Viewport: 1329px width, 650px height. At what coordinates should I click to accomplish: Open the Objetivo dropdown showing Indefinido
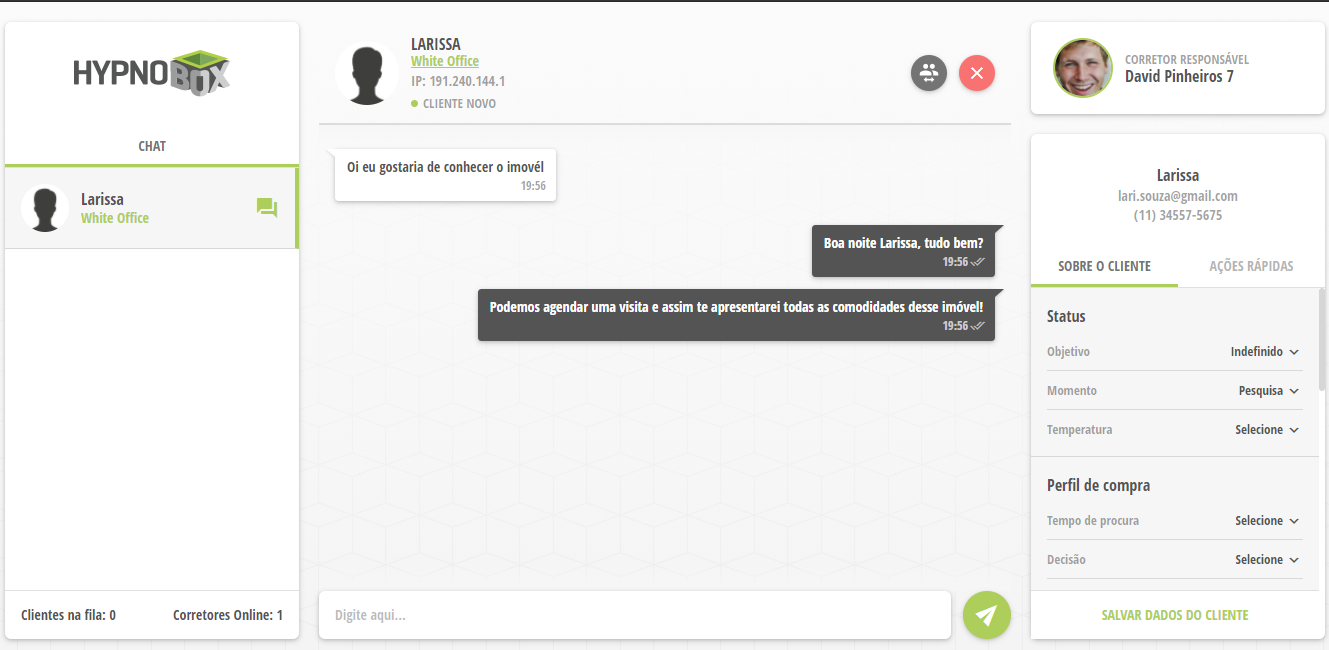point(1264,352)
